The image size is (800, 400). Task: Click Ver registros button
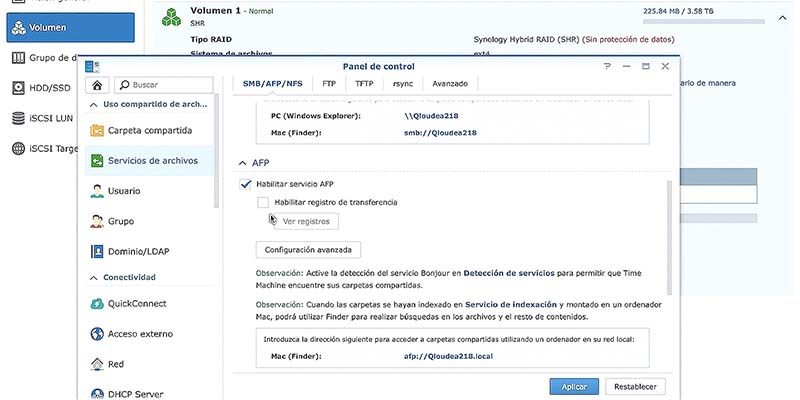(x=306, y=222)
